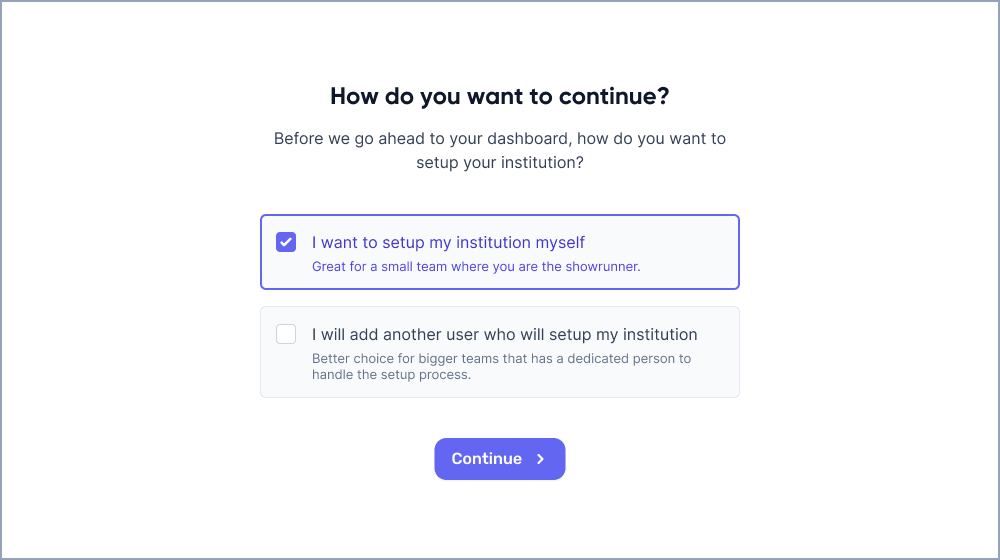The height and width of the screenshot is (560, 1000).
Task: Click "handle the setup process." text line
Action: pos(391,375)
